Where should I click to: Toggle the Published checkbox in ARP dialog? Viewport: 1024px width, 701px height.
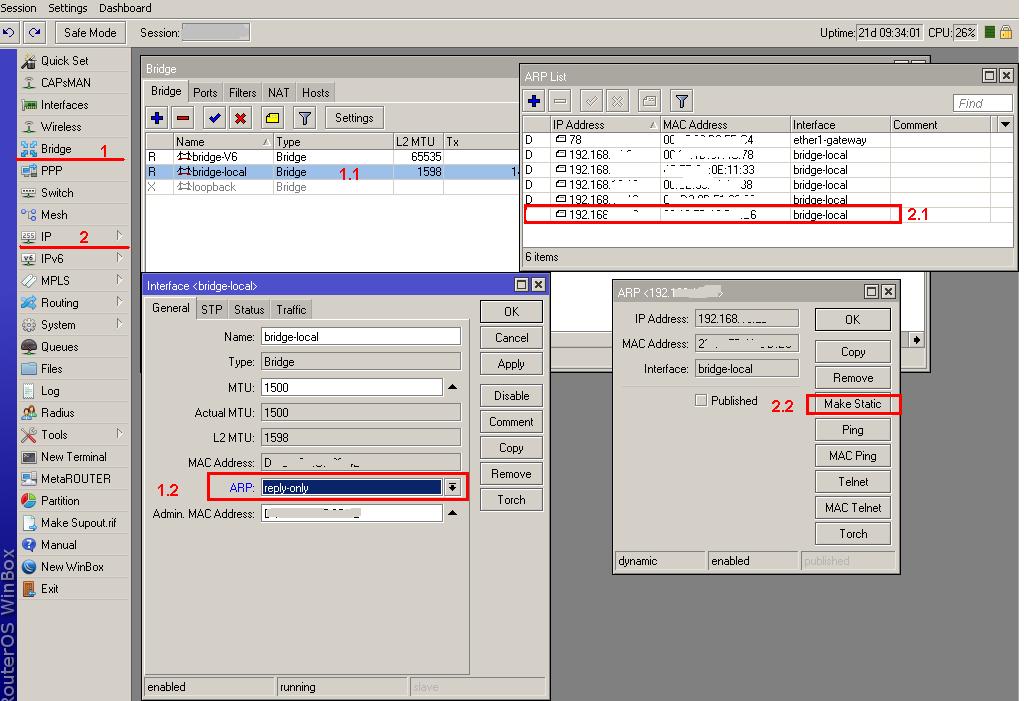(702, 401)
